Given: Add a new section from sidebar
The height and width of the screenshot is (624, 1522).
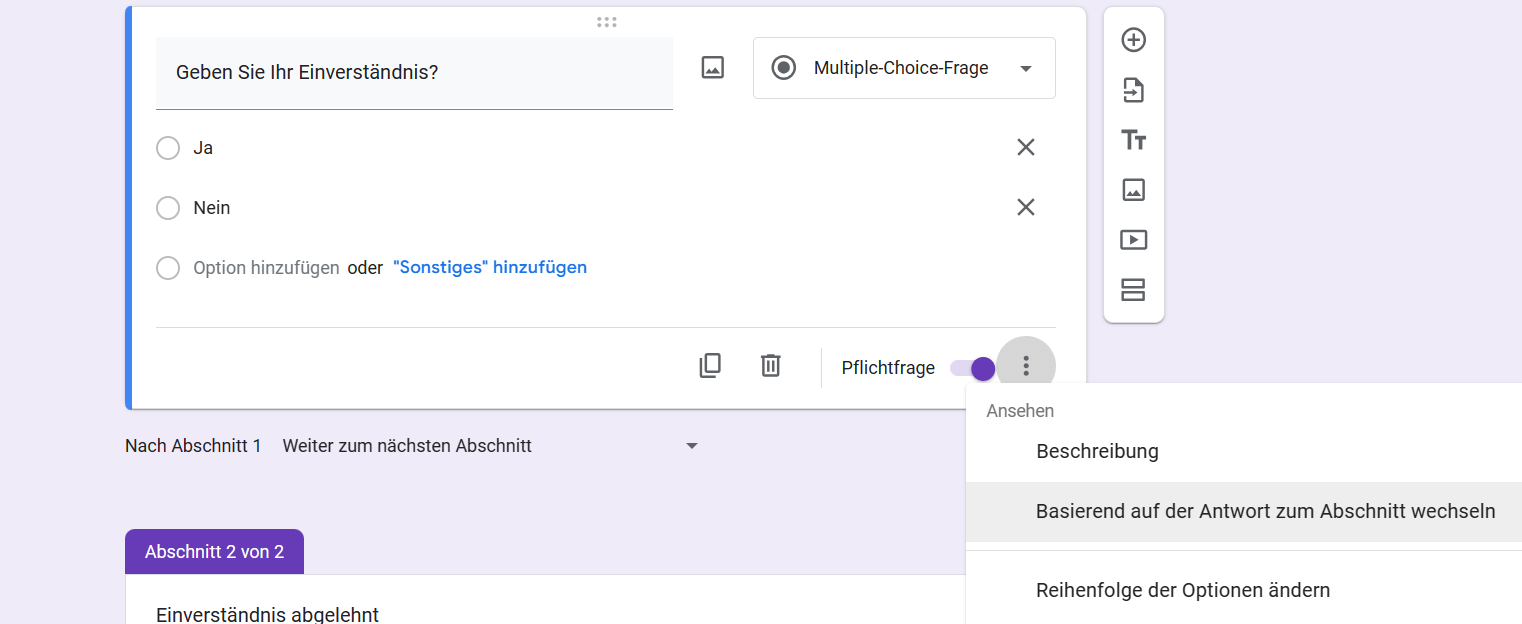Looking at the screenshot, I should 1133,290.
